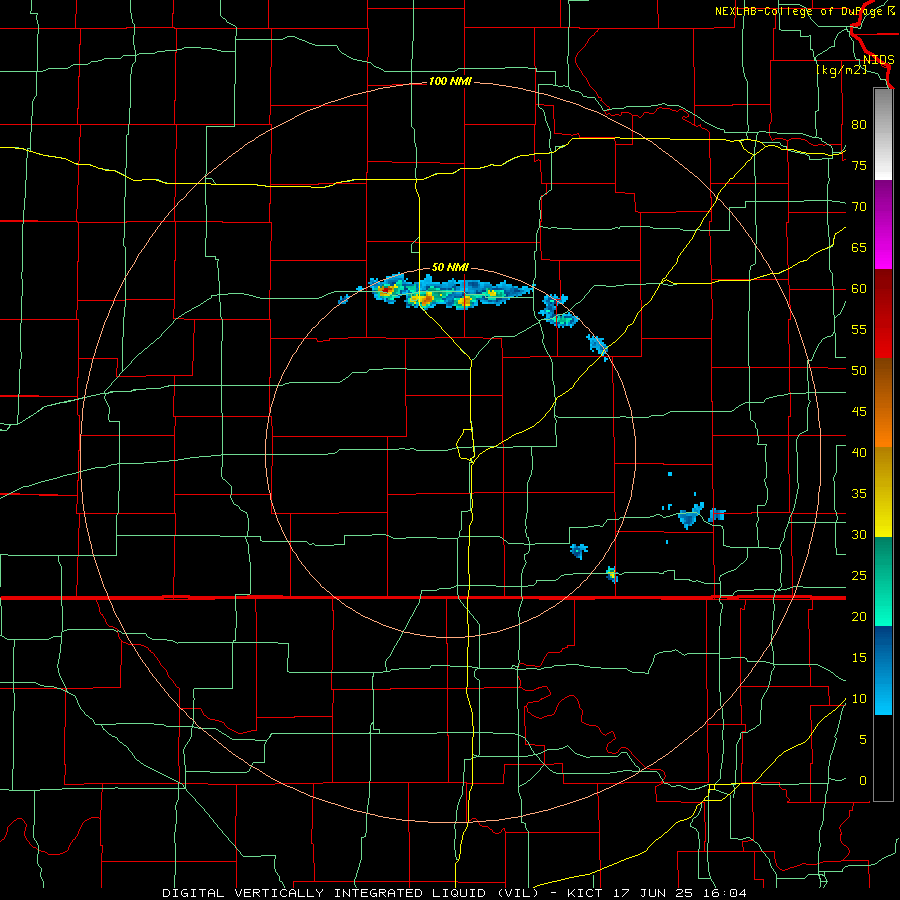Select the purple-magenta segment of the color bar
The image size is (900, 900).
[883, 225]
